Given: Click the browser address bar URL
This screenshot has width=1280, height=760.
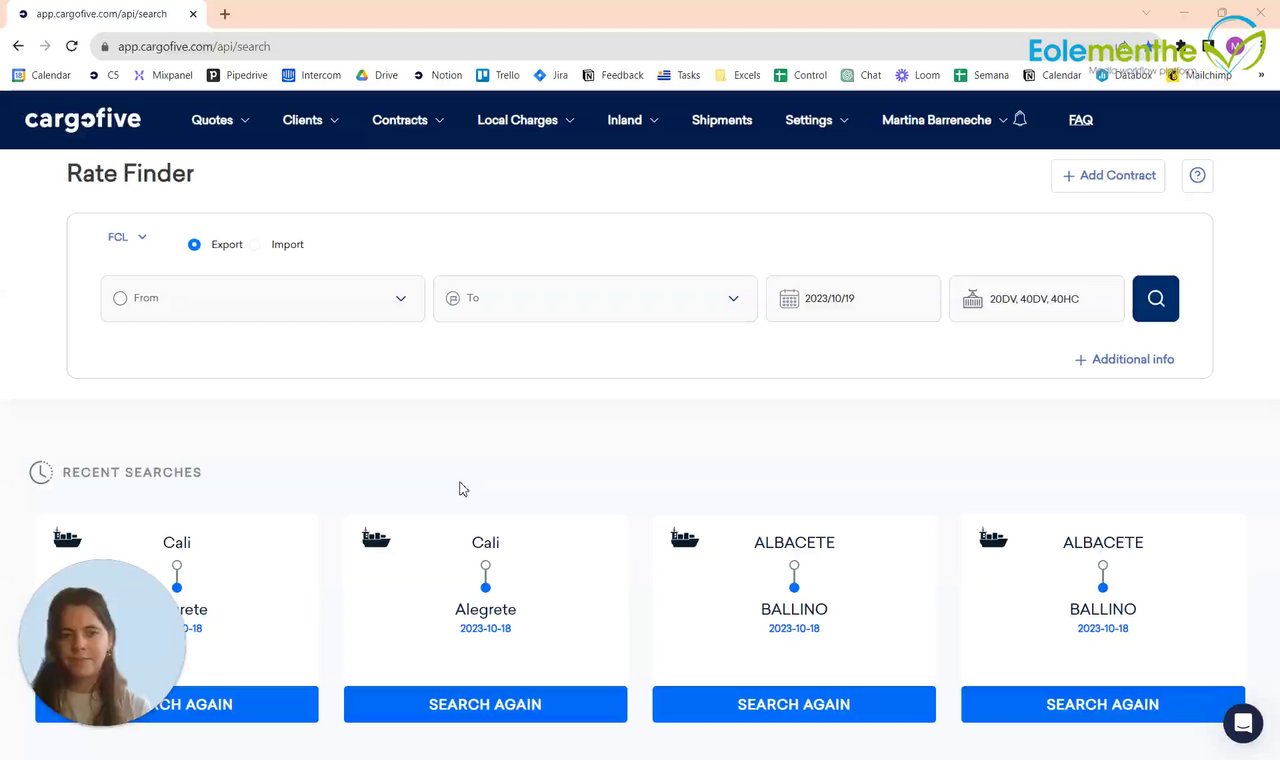Looking at the screenshot, I should [x=194, y=46].
